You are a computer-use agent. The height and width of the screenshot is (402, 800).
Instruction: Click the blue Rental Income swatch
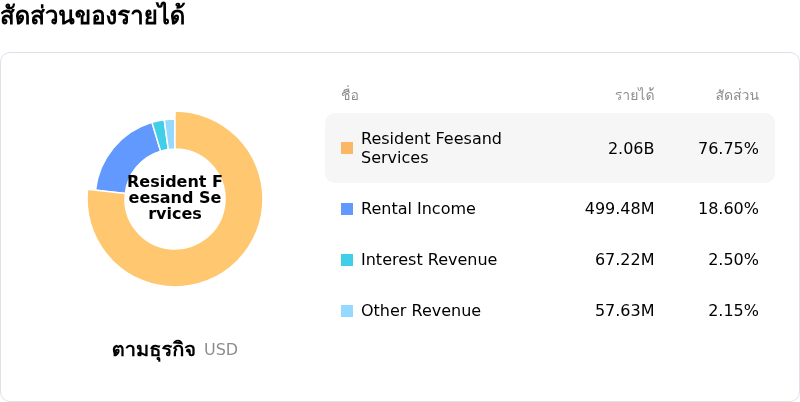point(347,209)
